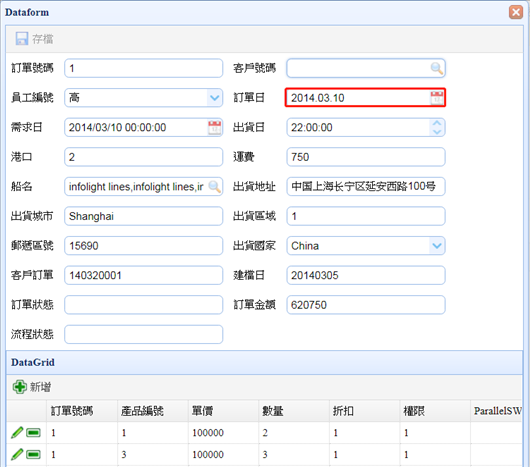Expand the 出貨國家 China dropdown
Viewport: 530px width, 467px height.
pyautogui.click(x=437, y=246)
